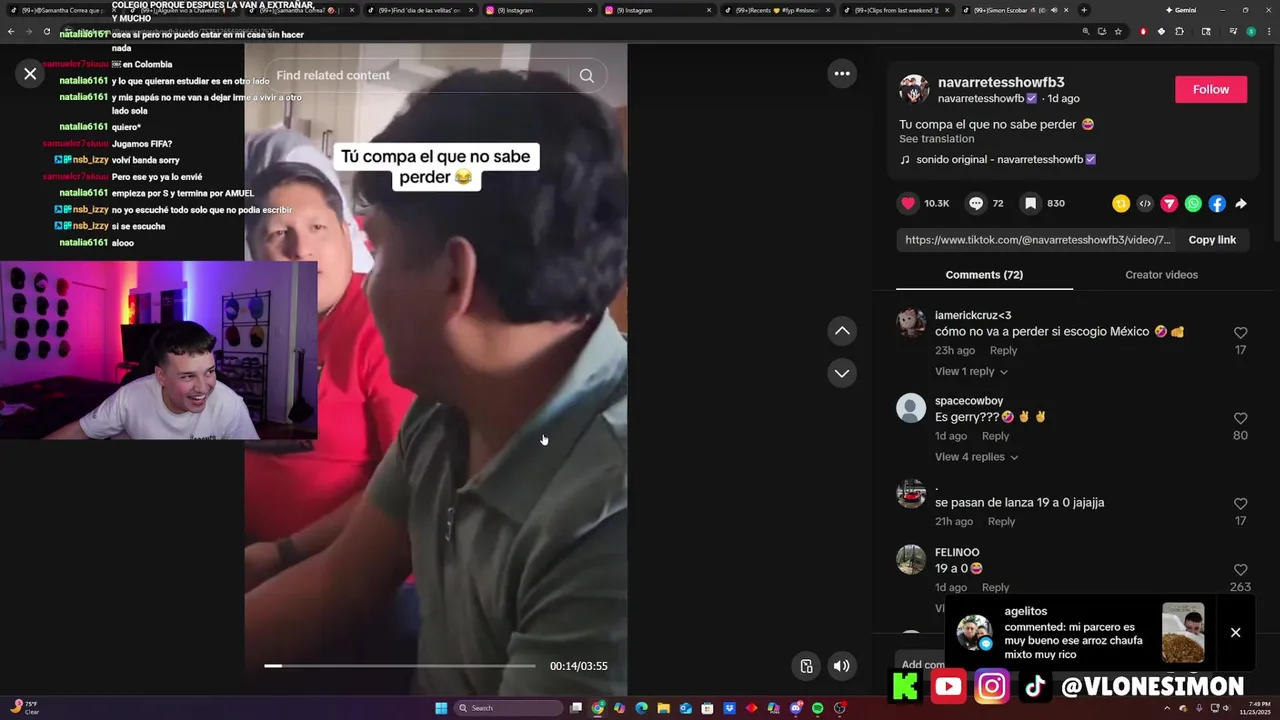Follow navarretesshowfb3
Viewport: 1280px width, 720px height.
pos(1211,89)
